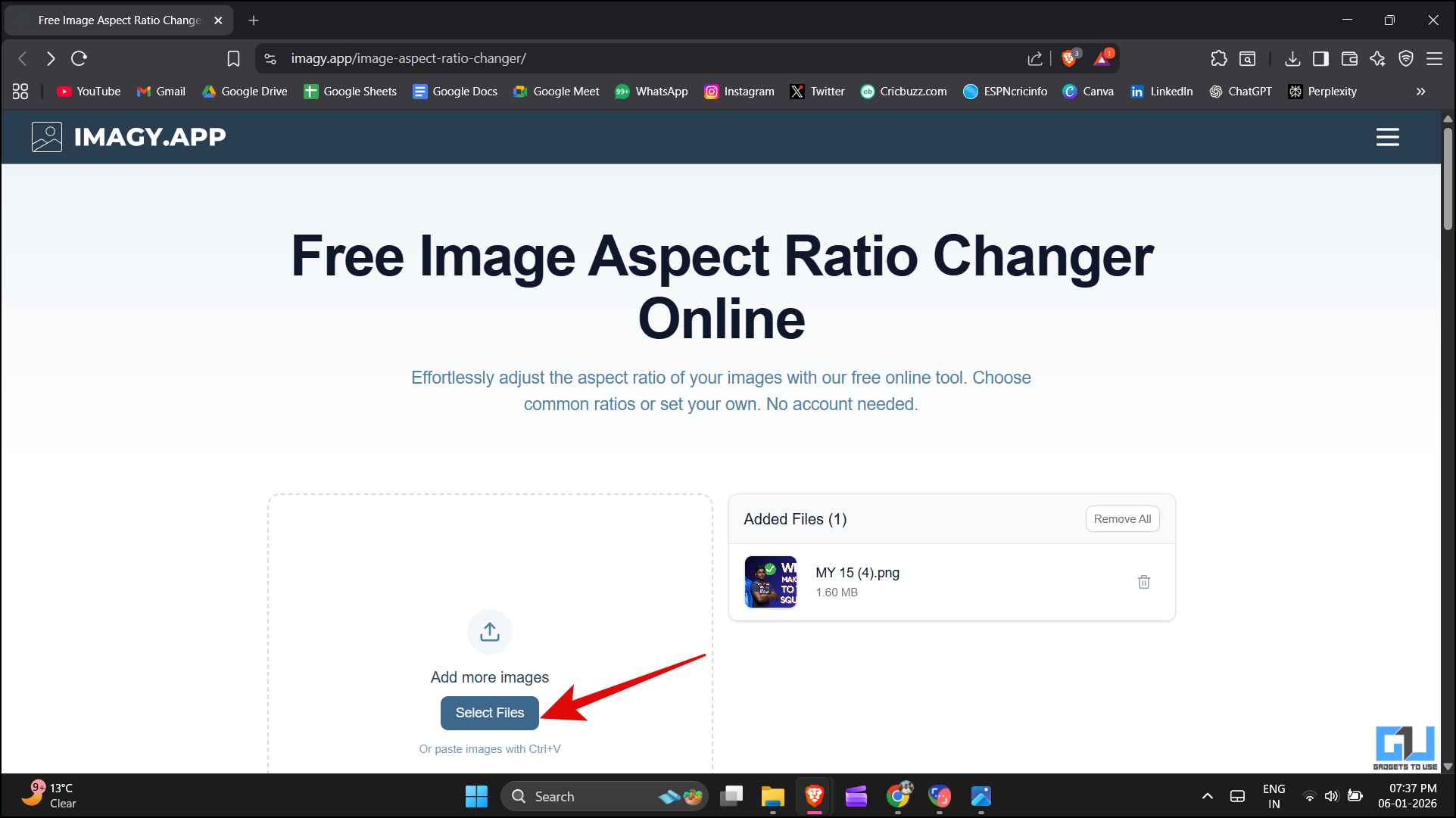Open a new browser tab
Screen dimensions: 1456x818
click(254, 20)
